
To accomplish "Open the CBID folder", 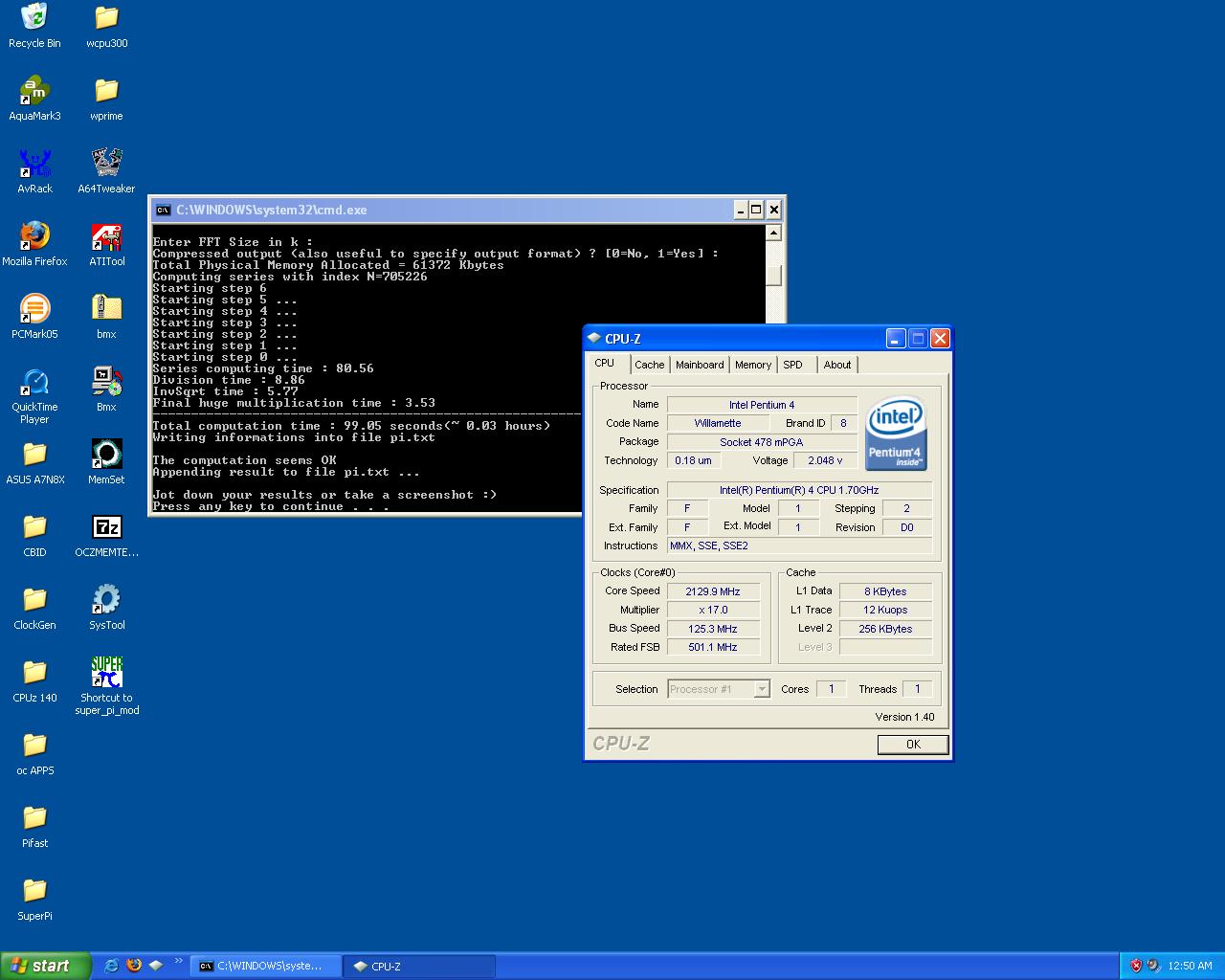I will pyautogui.click(x=34, y=535).
